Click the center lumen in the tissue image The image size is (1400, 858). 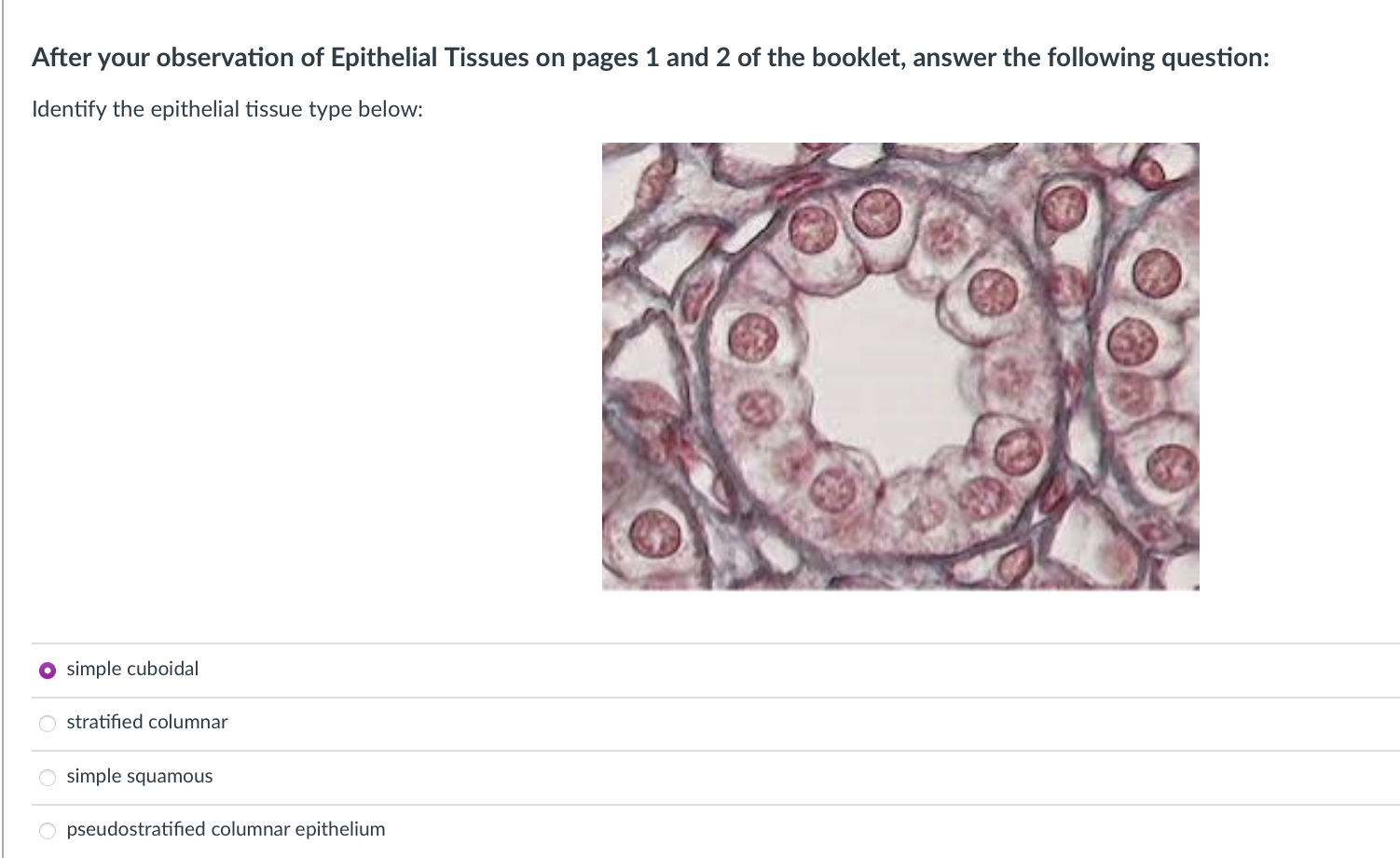click(885, 373)
